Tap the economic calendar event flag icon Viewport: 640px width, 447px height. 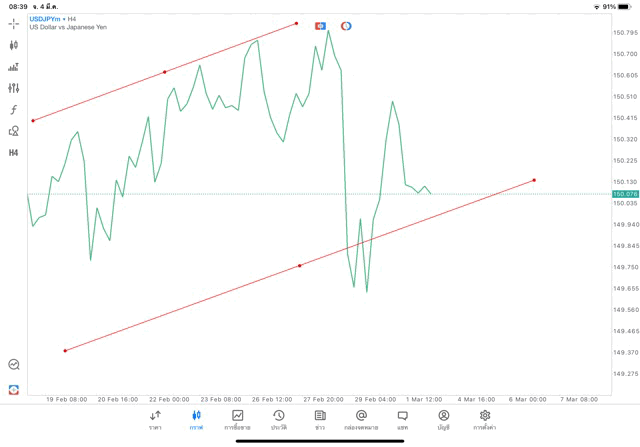pyautogui.click(x=321, y=26)
